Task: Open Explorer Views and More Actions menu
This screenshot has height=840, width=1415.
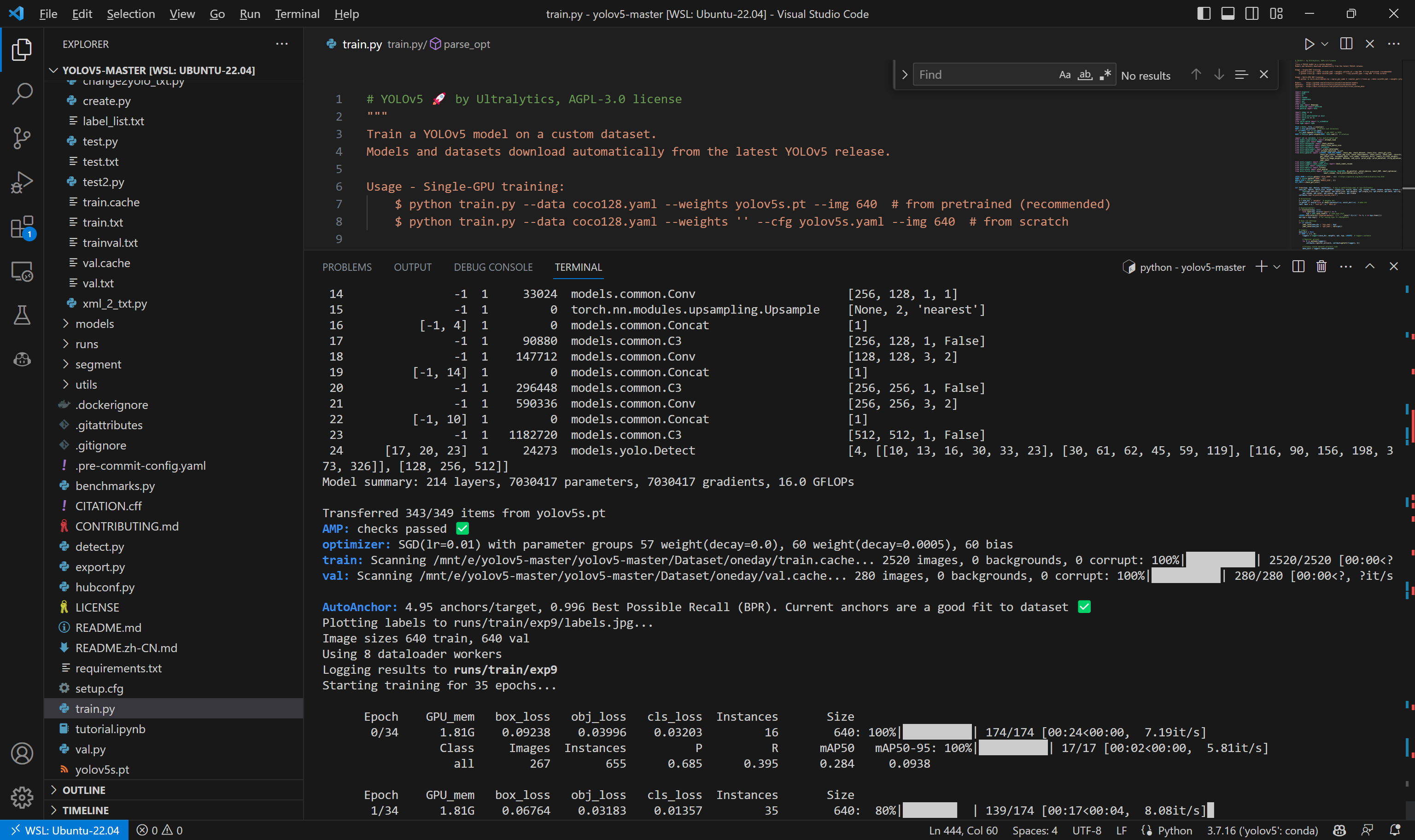Action: [x=282, y=44]
